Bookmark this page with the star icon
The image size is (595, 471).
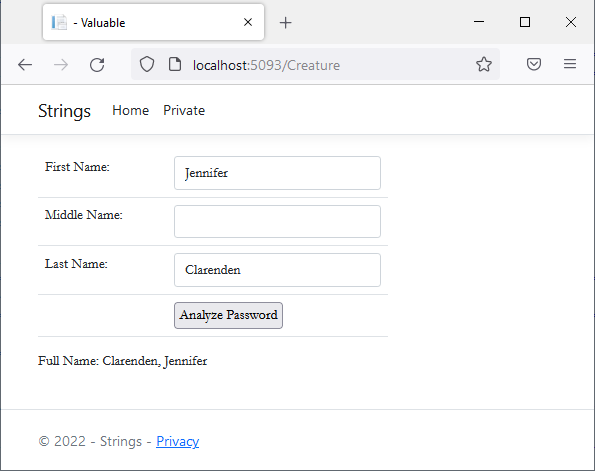point(484,65)
